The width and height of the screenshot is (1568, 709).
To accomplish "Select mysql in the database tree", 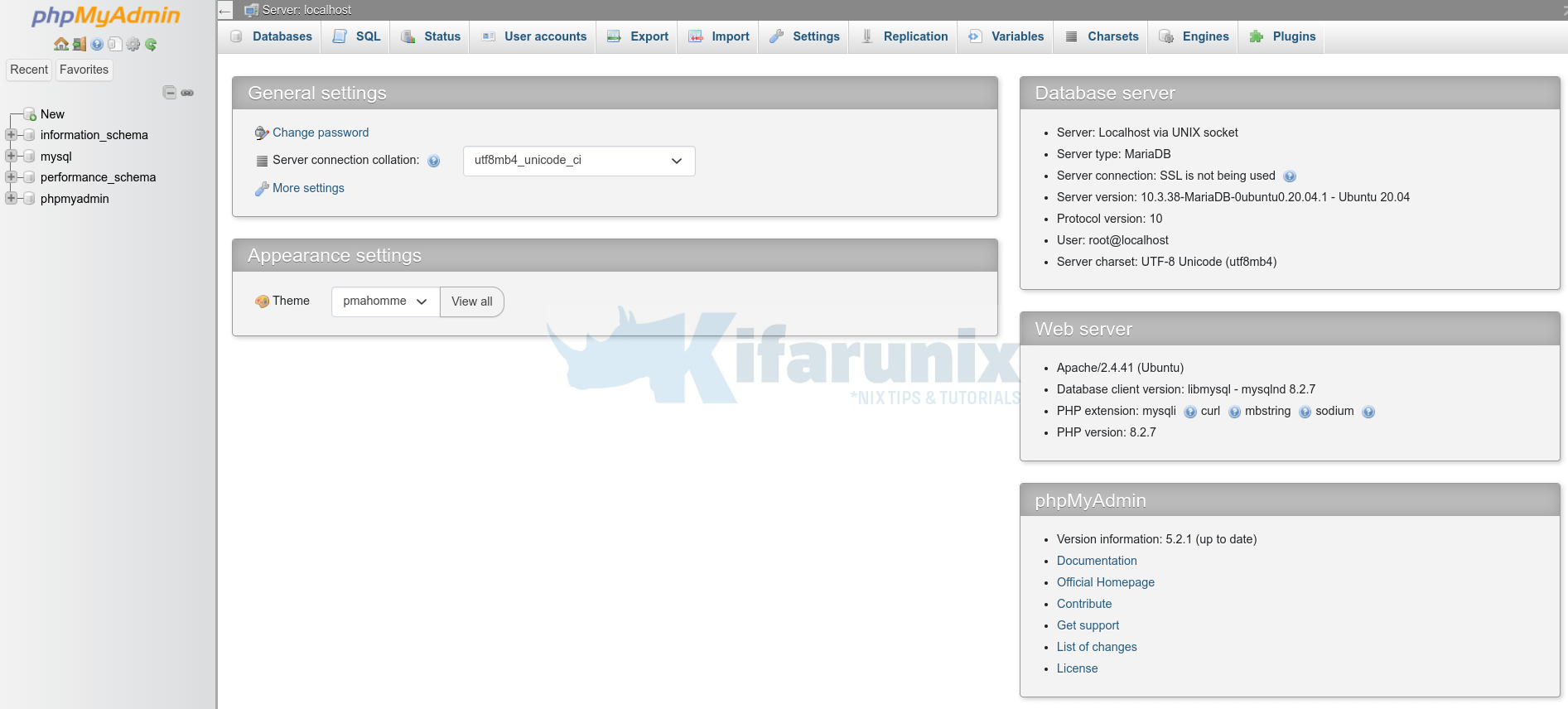I will 56,157.
